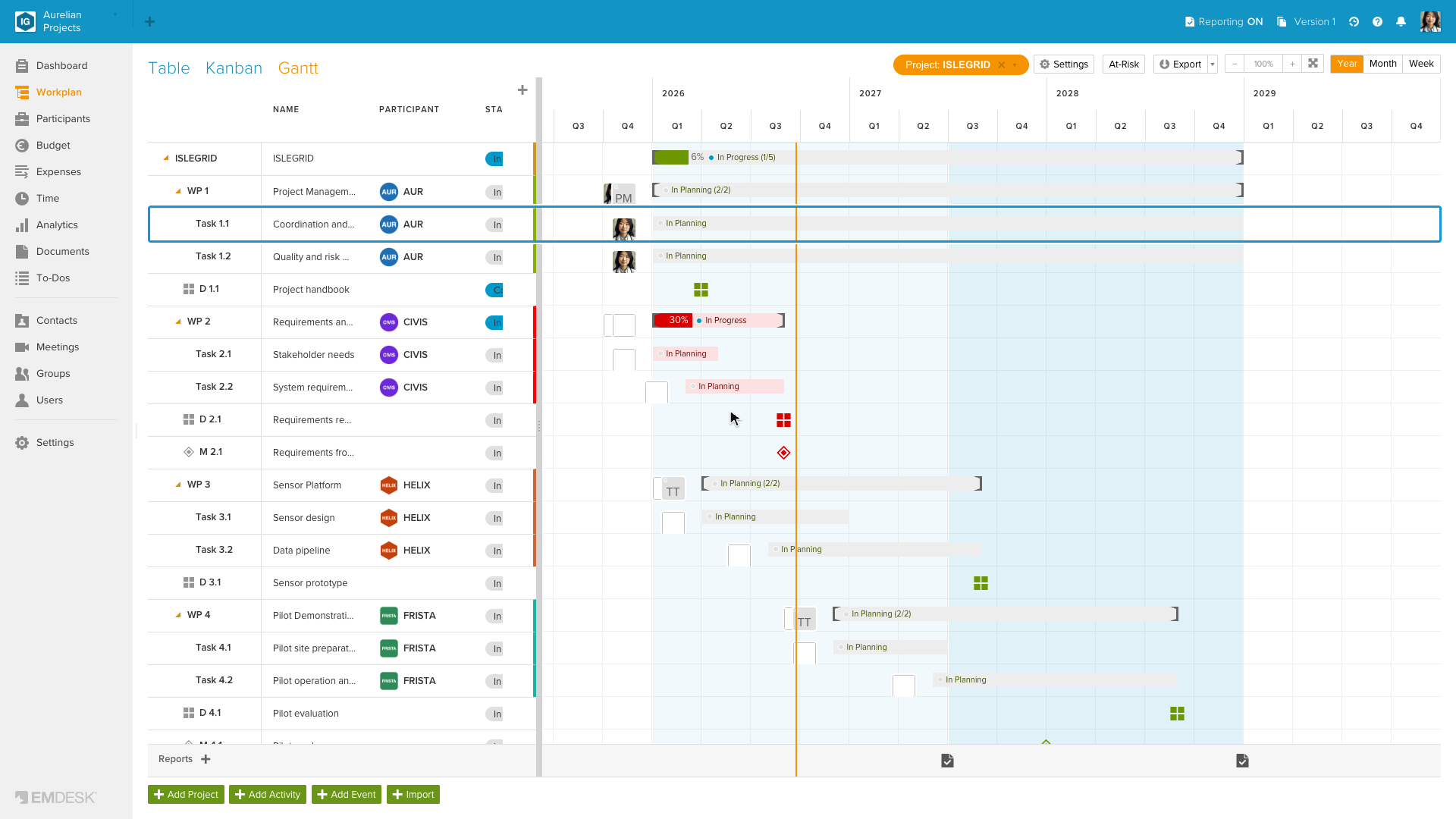Open the Budget sidebar item
1456x819 pixels.
coord(53,146)
